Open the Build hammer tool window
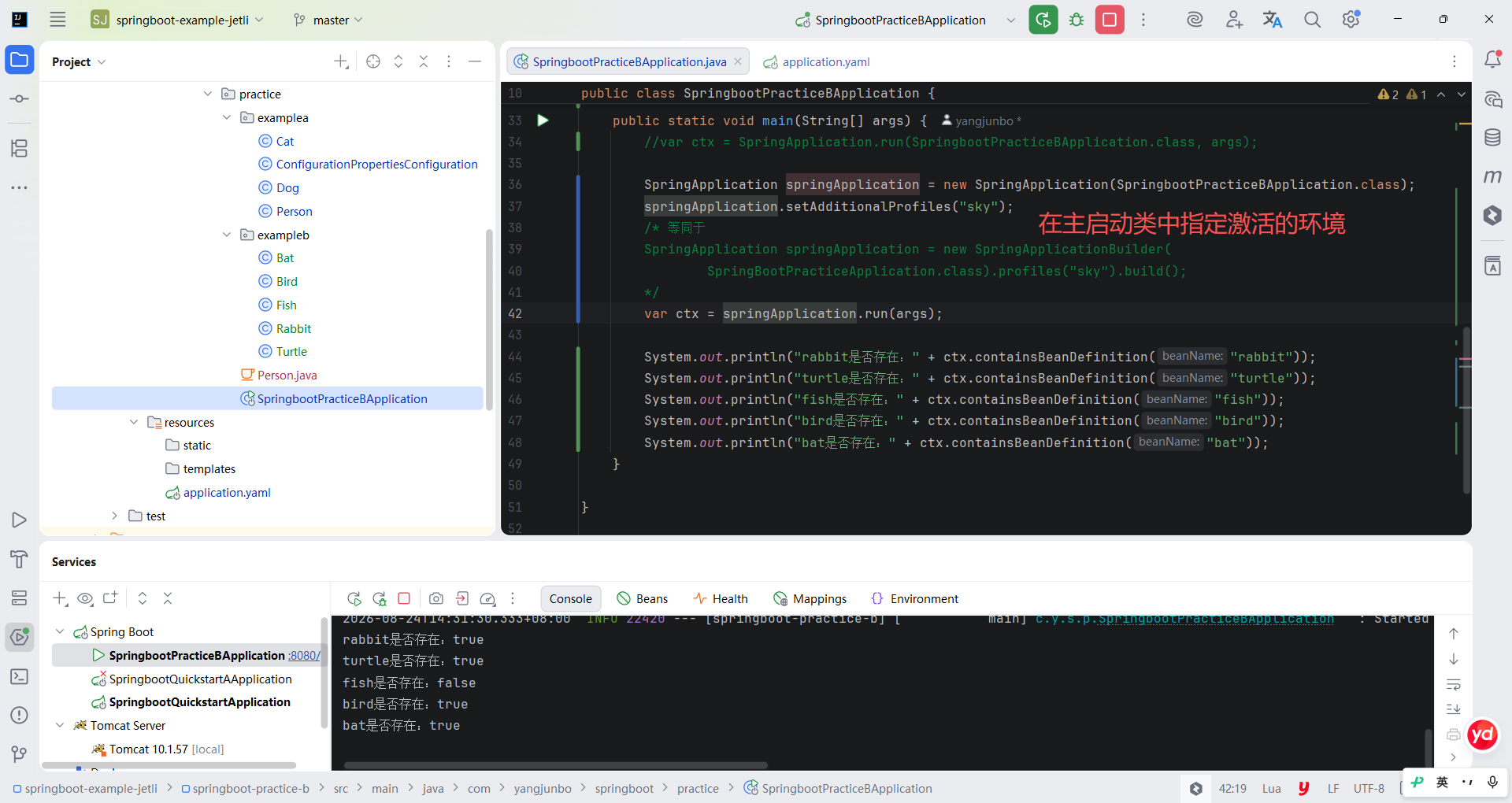The image size is (1512, 803). point(20,559)
